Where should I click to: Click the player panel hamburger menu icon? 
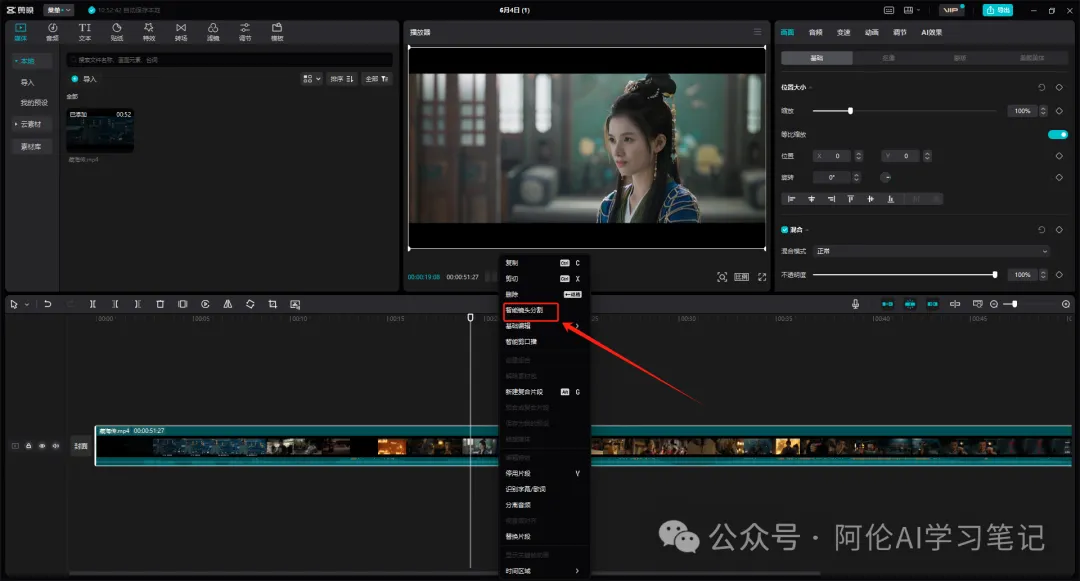(x=758, y=32)
